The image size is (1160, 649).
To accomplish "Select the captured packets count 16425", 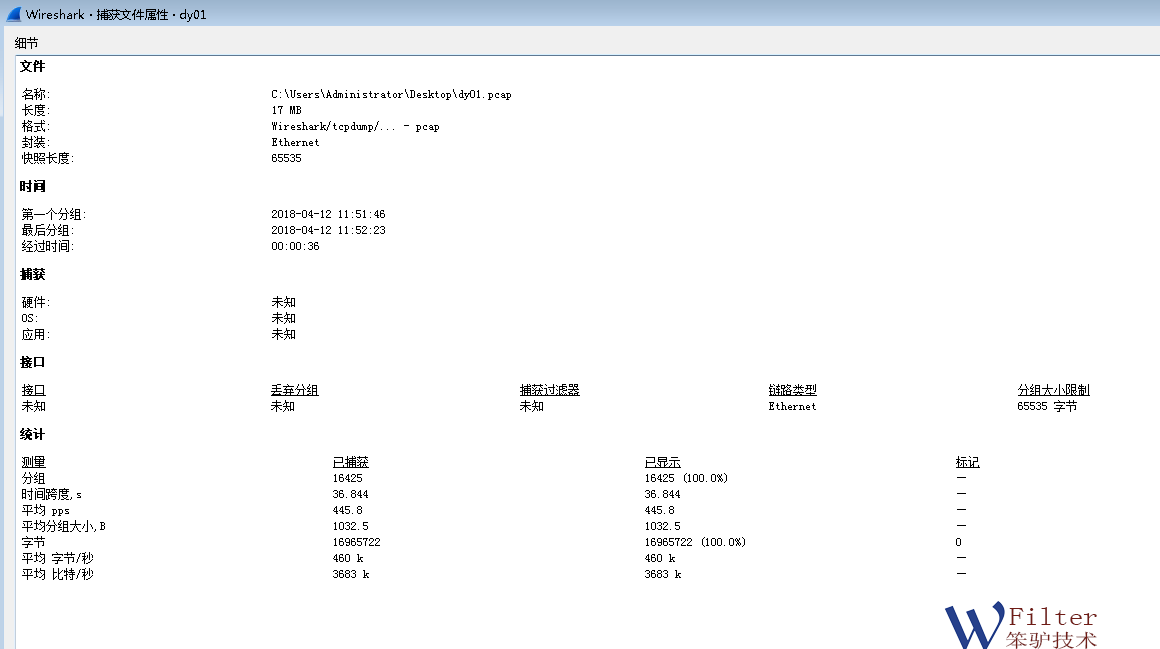I will coord(347,478).
